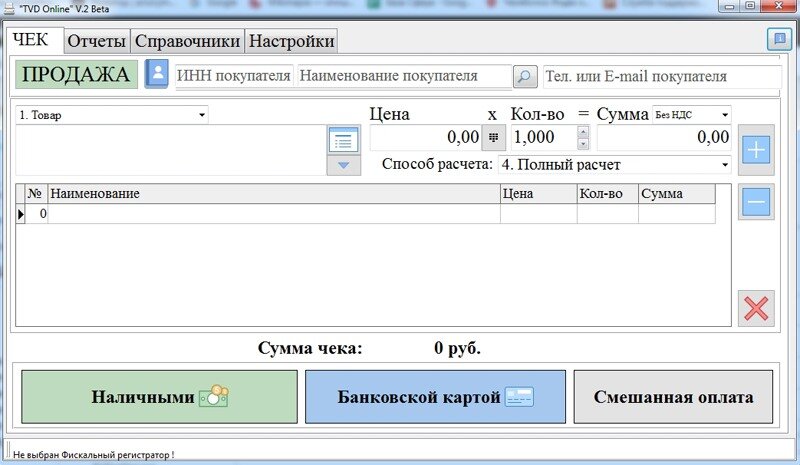Click the Цена column header in table
Image resolution: width=800 pixels, height=465 pixels.
538,194
